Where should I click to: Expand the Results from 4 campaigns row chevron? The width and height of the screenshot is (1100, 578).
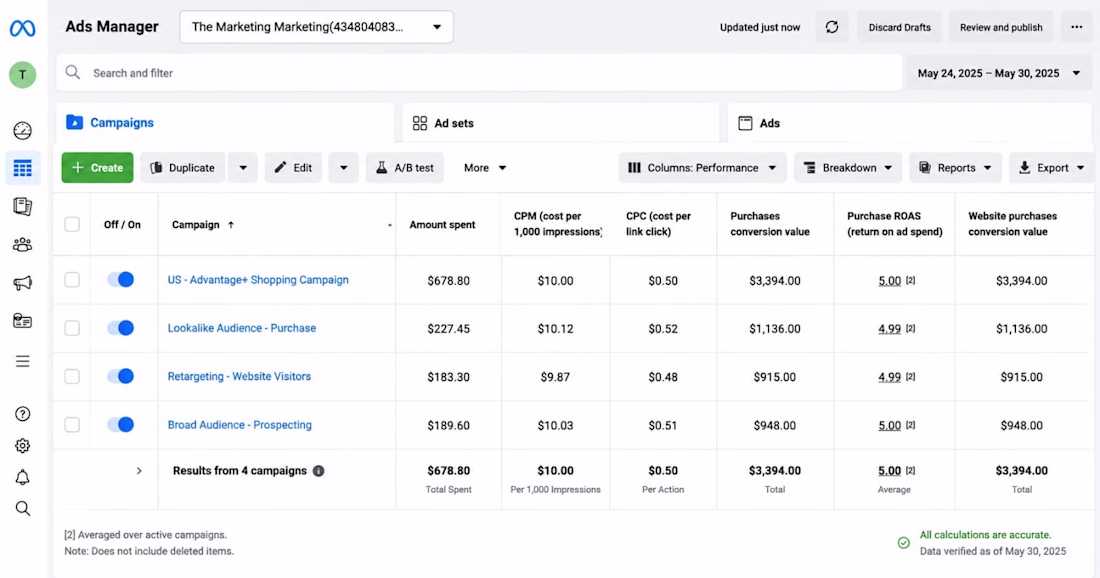tap(139, 471)
